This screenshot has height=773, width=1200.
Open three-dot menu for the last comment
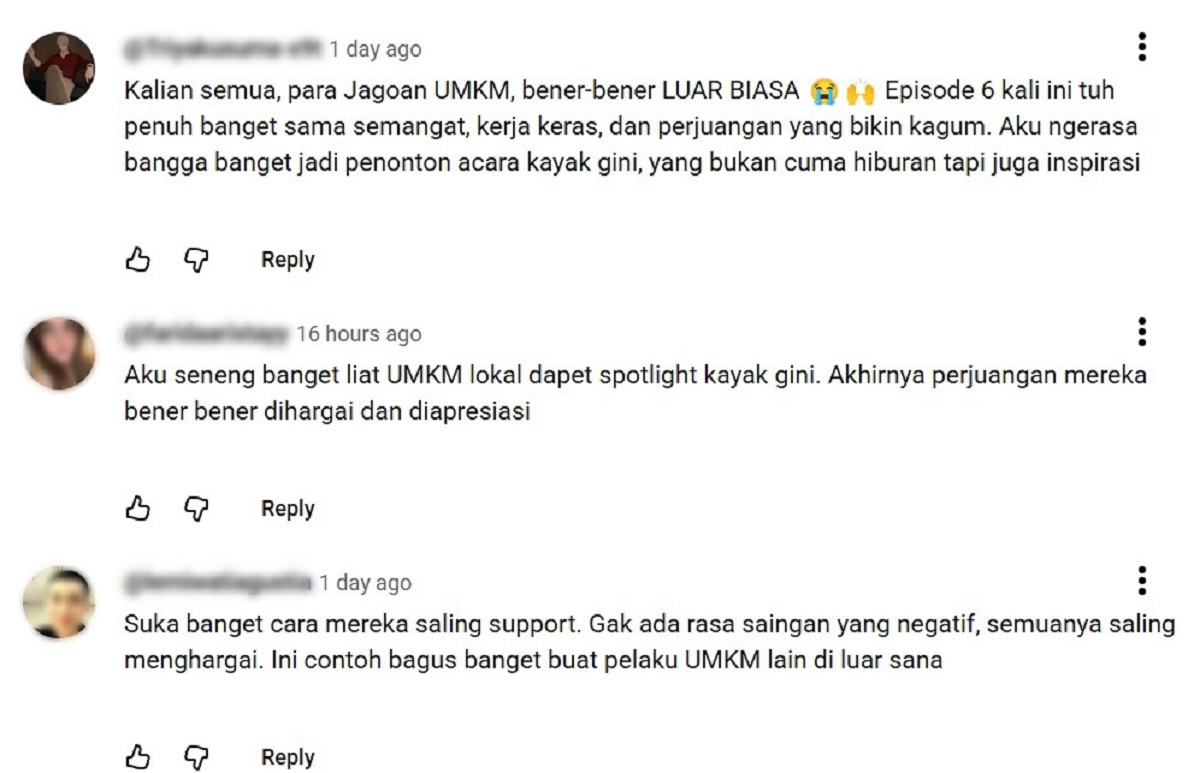[x=1142, y=580]
